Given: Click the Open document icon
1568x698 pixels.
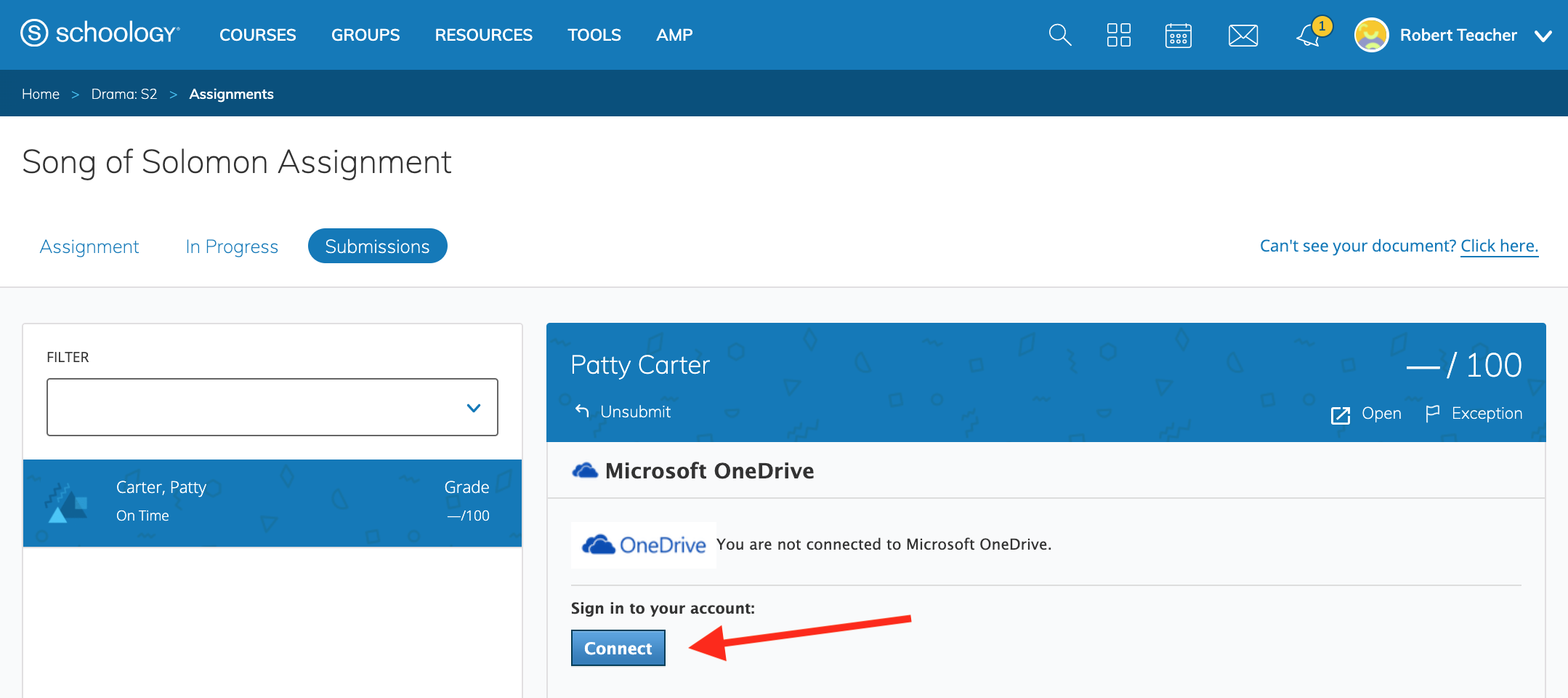Looking at the screenshot, I should (1341, 414).
